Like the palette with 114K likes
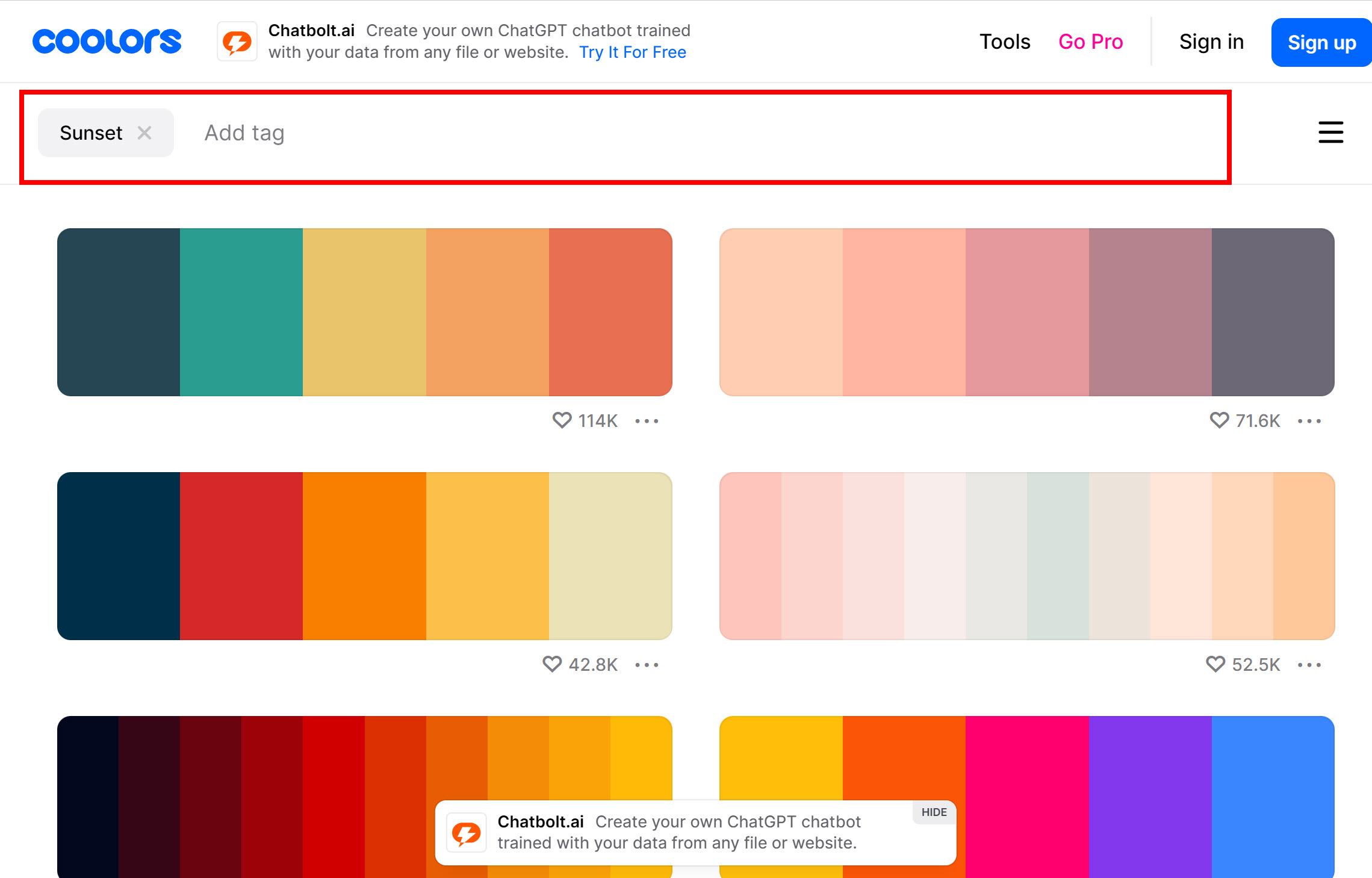Image resolution: width=1372 pixels, height=878 pixels. pyautogui.click(x=562, y=420)
